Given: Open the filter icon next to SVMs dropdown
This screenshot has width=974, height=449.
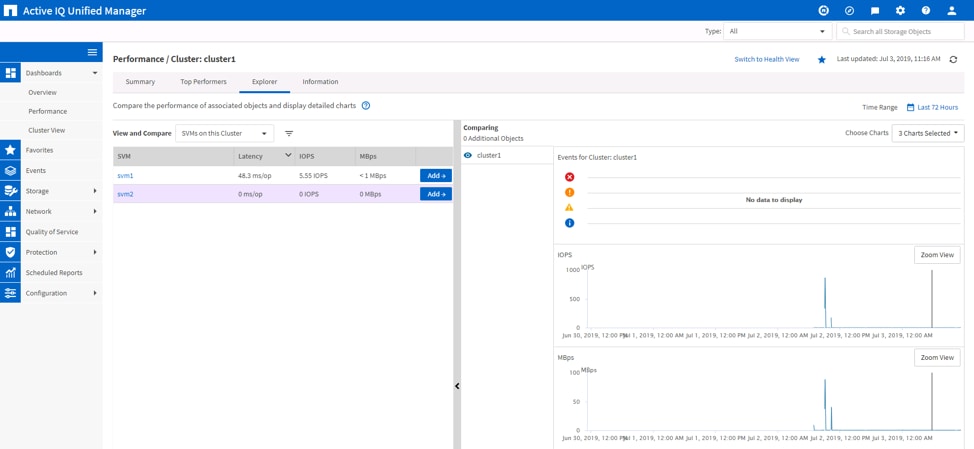Looking at the screenshot, I should click(x=289, y=134).
